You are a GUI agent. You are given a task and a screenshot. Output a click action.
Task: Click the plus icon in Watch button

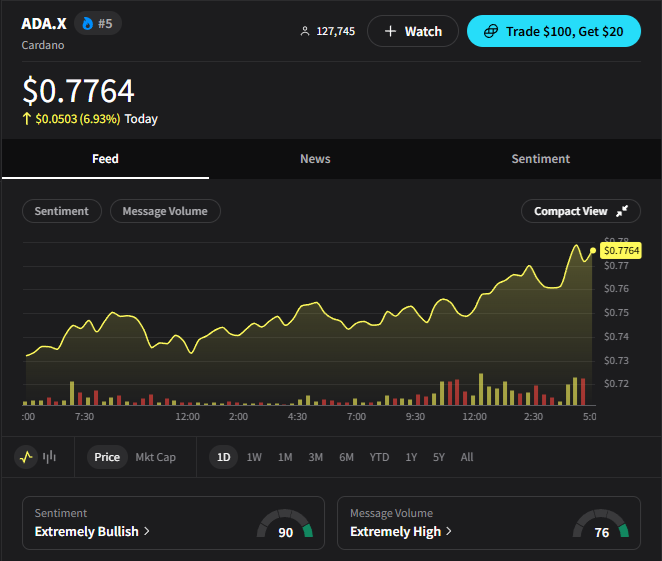pyautogui.click(x=391, y=31)
